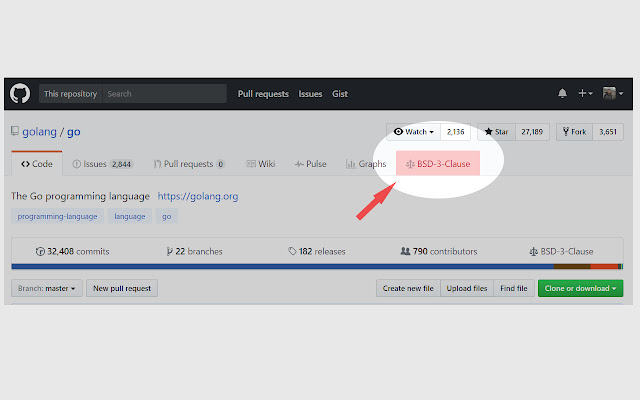The width and height of the screenshot is (640, 400).
Task: Switch to the Wiki tab
Action: 260,164
